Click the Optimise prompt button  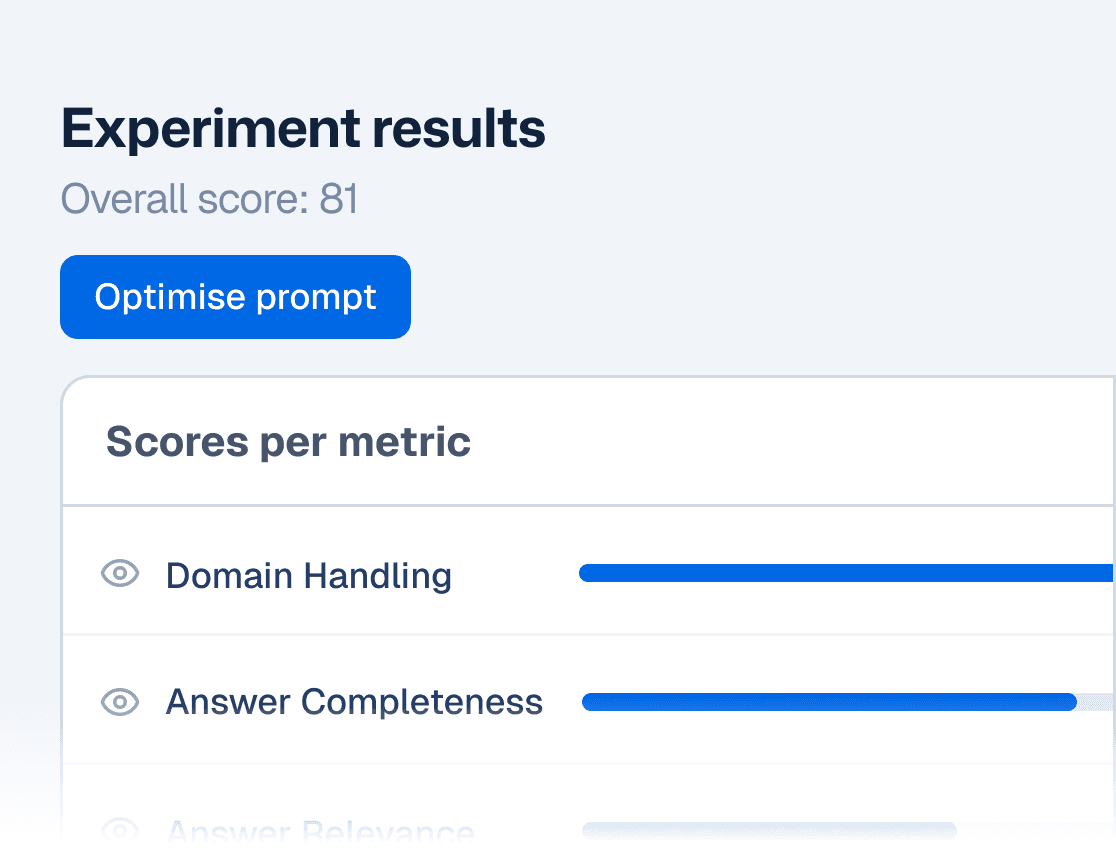coord(235,297)
